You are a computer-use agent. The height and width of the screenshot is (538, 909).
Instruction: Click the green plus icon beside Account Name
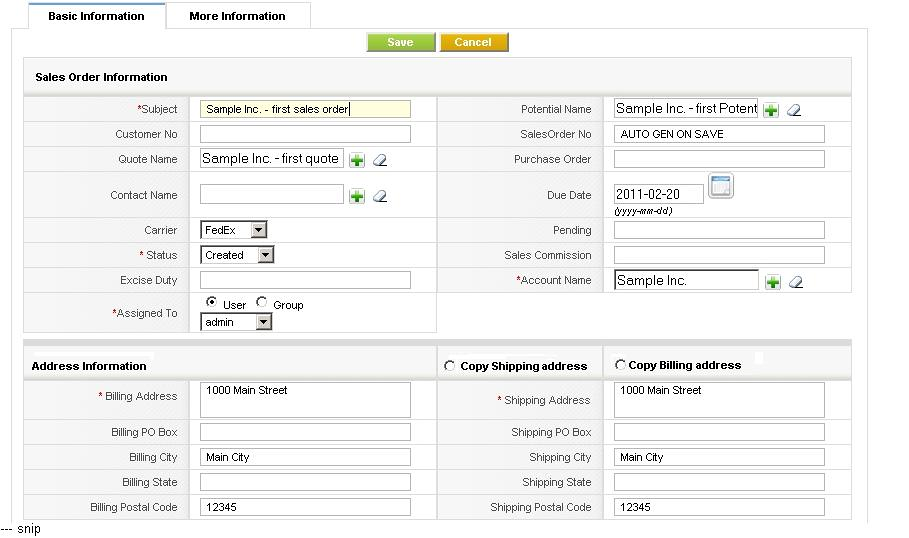click(x=773, y=282)
